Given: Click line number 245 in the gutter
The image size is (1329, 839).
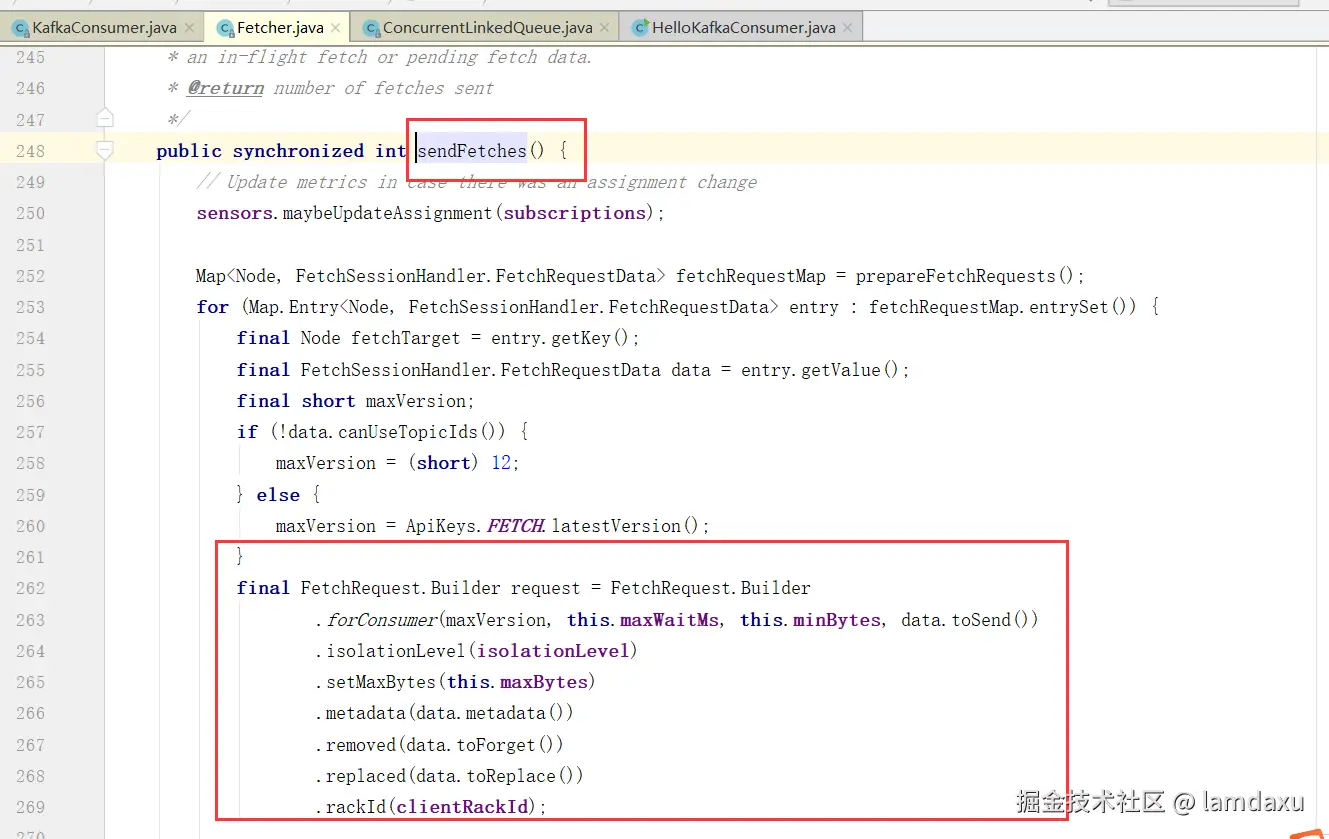Looking at the screenshot, I should [x=30, y=57].
